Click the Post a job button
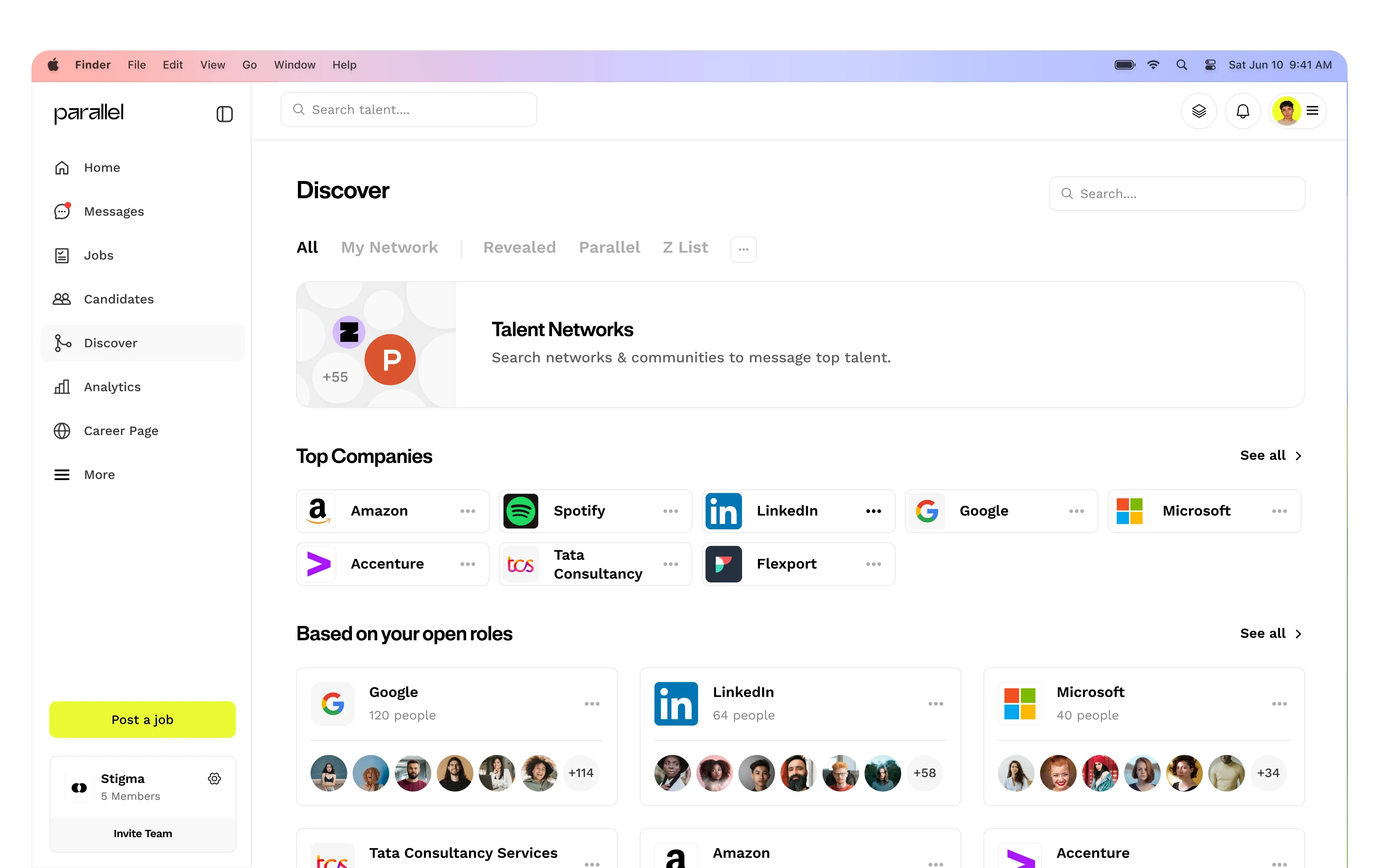Image resolution: width=1379 pixels, height=868 pixels. pos(142,720)
